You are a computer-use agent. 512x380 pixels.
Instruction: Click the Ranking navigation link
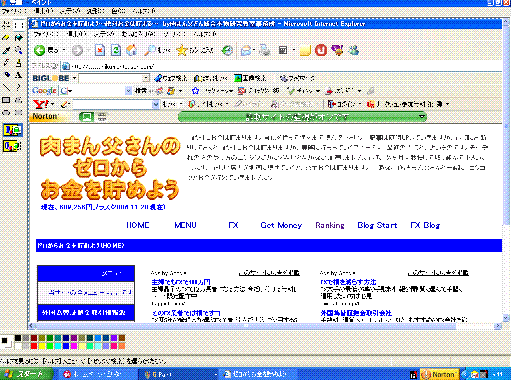330,225
